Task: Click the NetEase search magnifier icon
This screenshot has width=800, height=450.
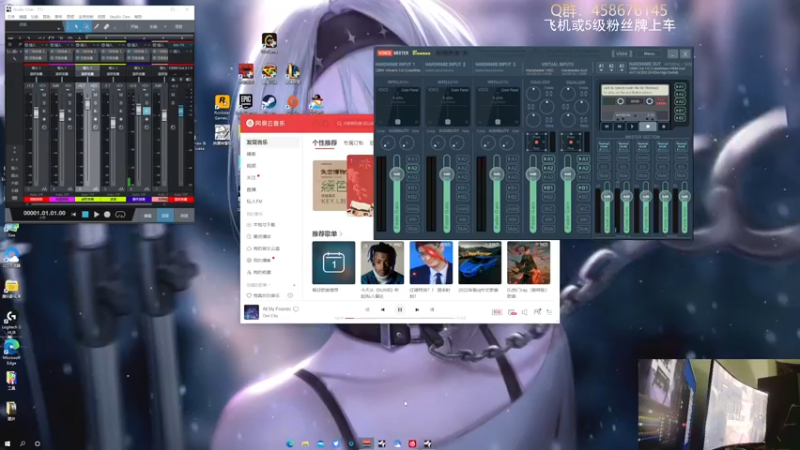Action: (339, 123)
